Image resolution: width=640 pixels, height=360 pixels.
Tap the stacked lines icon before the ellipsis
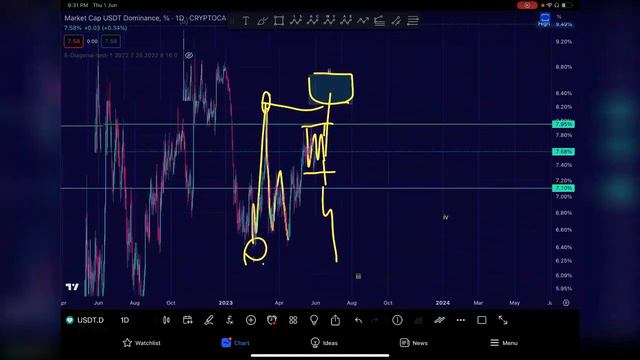point(439,320)
